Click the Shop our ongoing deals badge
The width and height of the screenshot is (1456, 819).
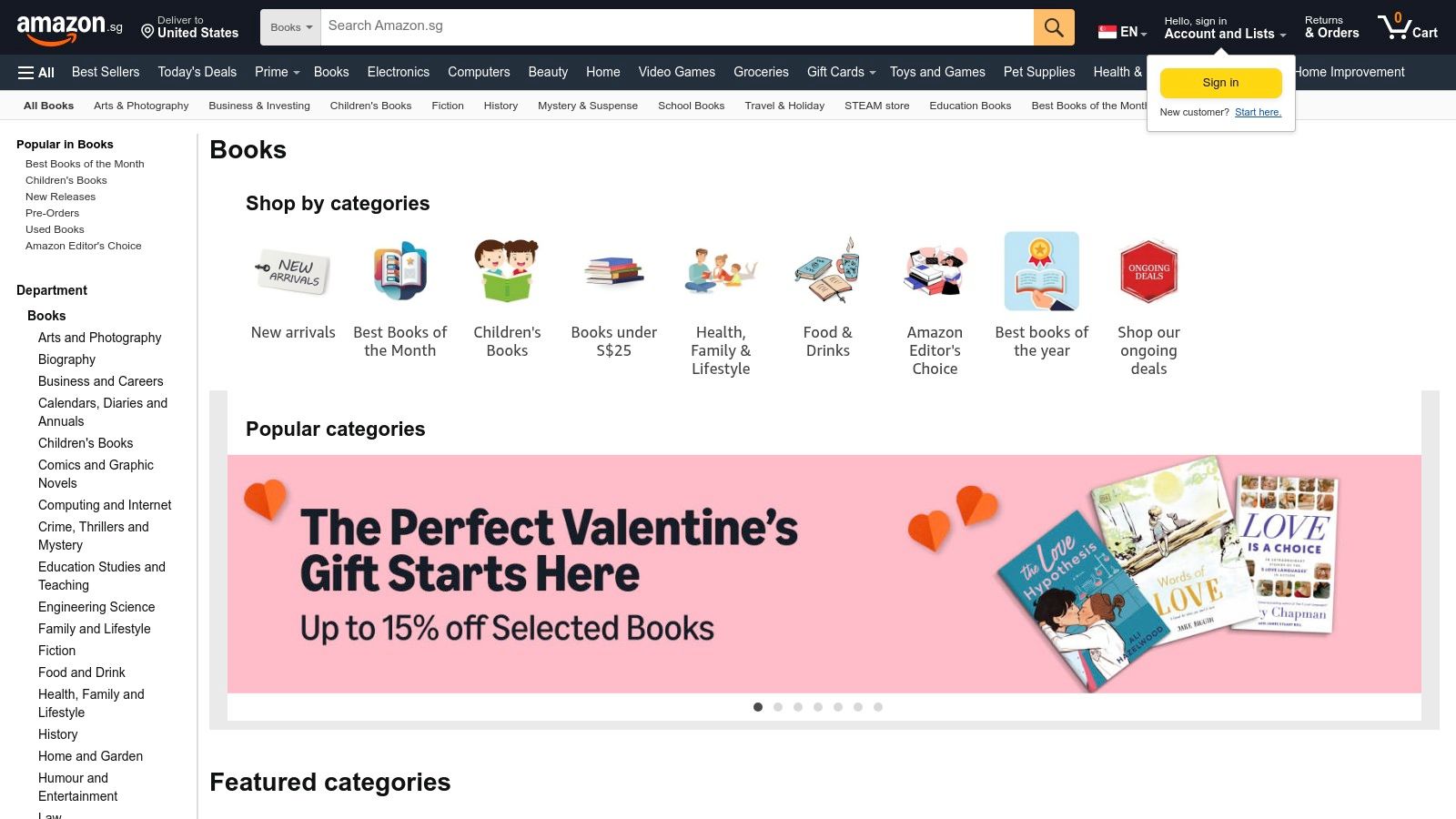pyautogui.click(x=1148, y=270)
